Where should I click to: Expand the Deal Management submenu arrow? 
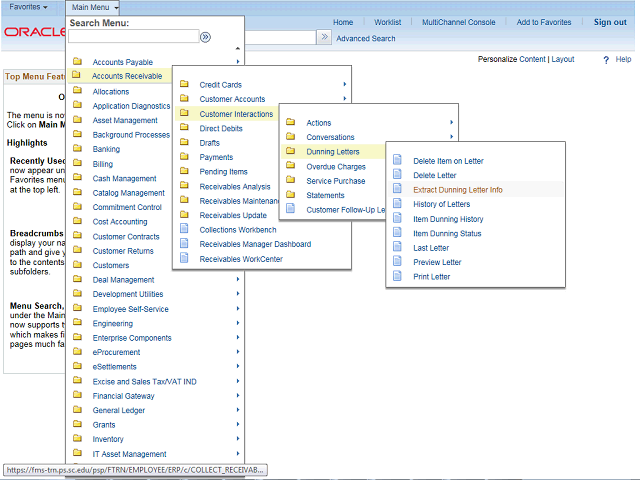coord(238,279)
